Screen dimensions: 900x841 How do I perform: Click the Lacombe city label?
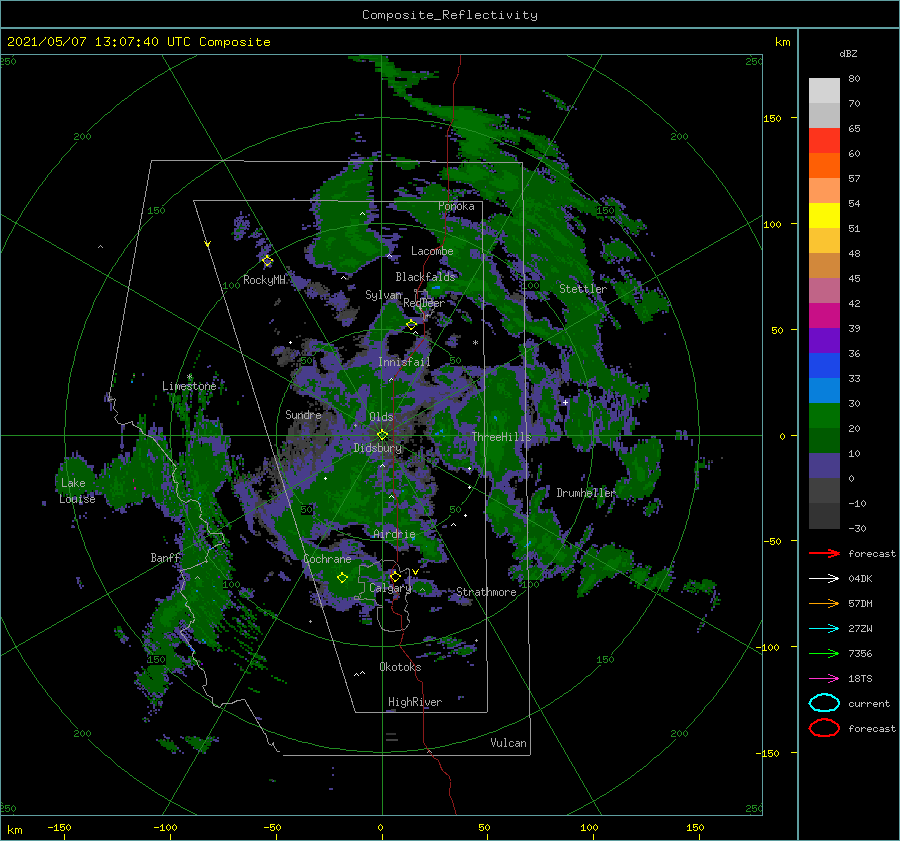click(x=432, y=251)
